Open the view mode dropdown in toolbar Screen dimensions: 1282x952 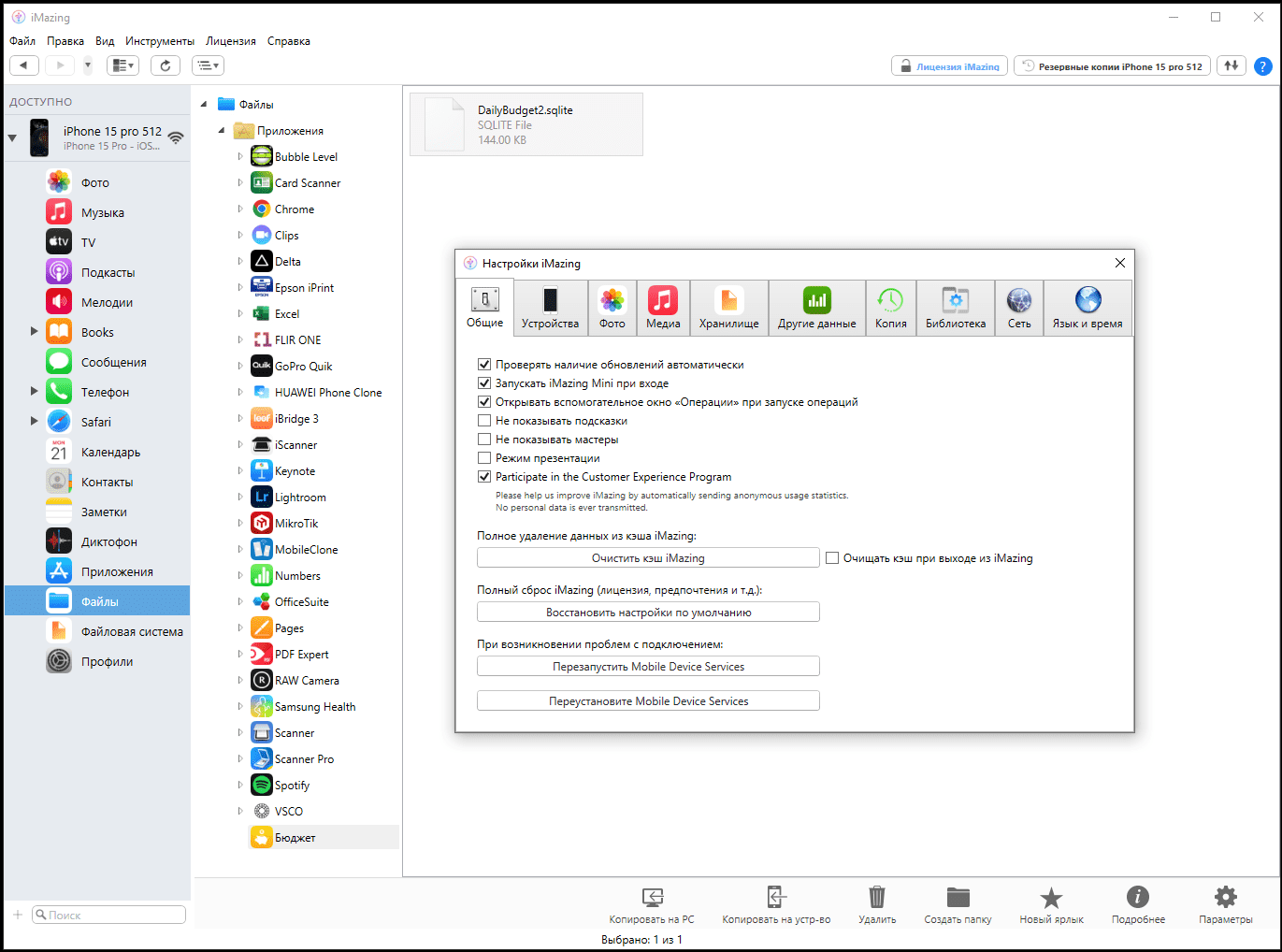point(122,65)
